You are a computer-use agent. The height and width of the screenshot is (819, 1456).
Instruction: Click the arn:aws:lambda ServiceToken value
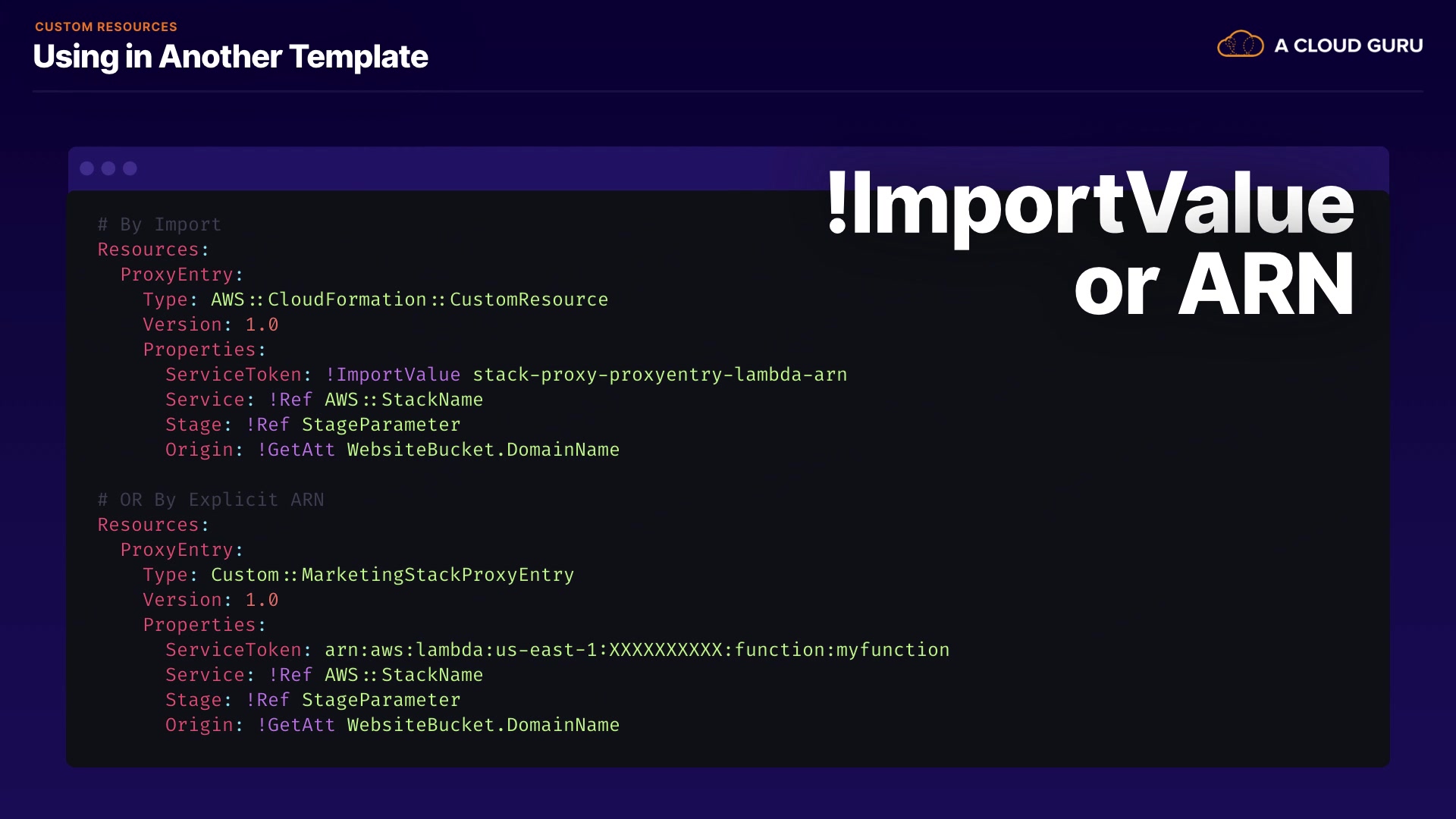tap(637, 650)
